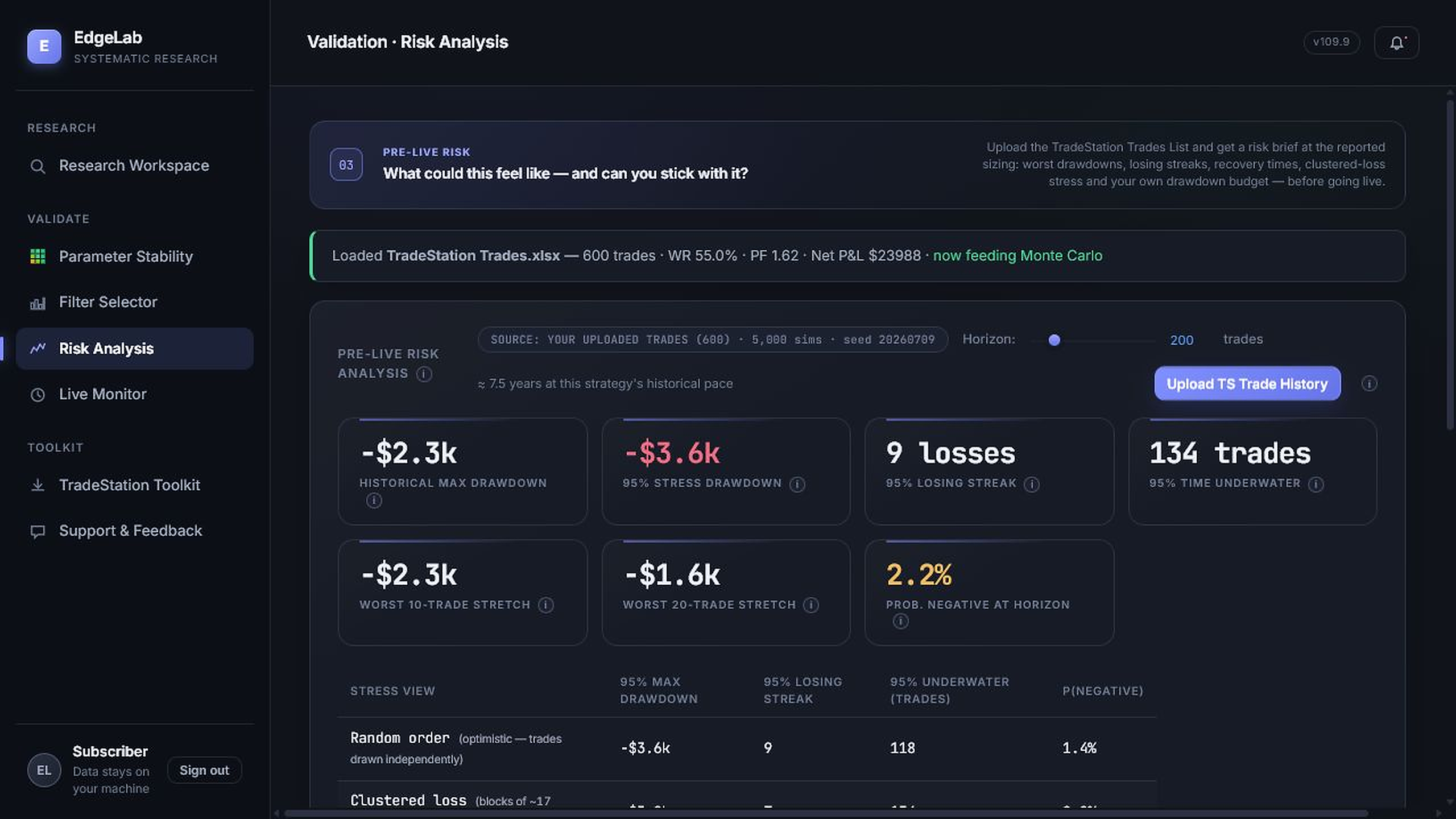Show info for 95% Losing Streak
The image size is (1456, 819).
[1032, 484]
